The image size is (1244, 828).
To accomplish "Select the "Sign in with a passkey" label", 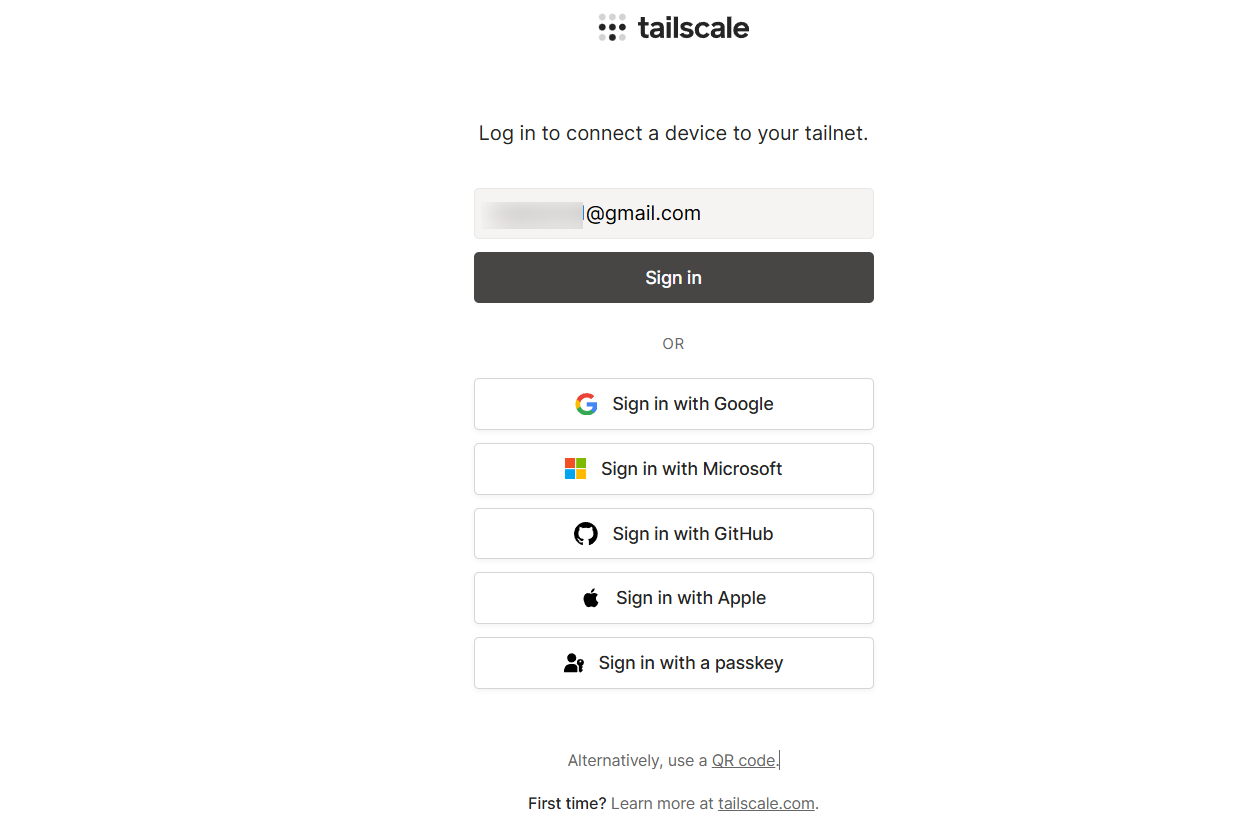I will (691, 663).
